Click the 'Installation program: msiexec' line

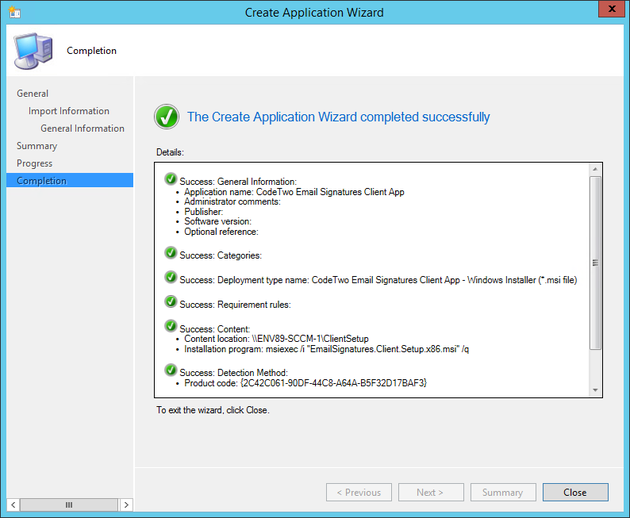[327, 349]
